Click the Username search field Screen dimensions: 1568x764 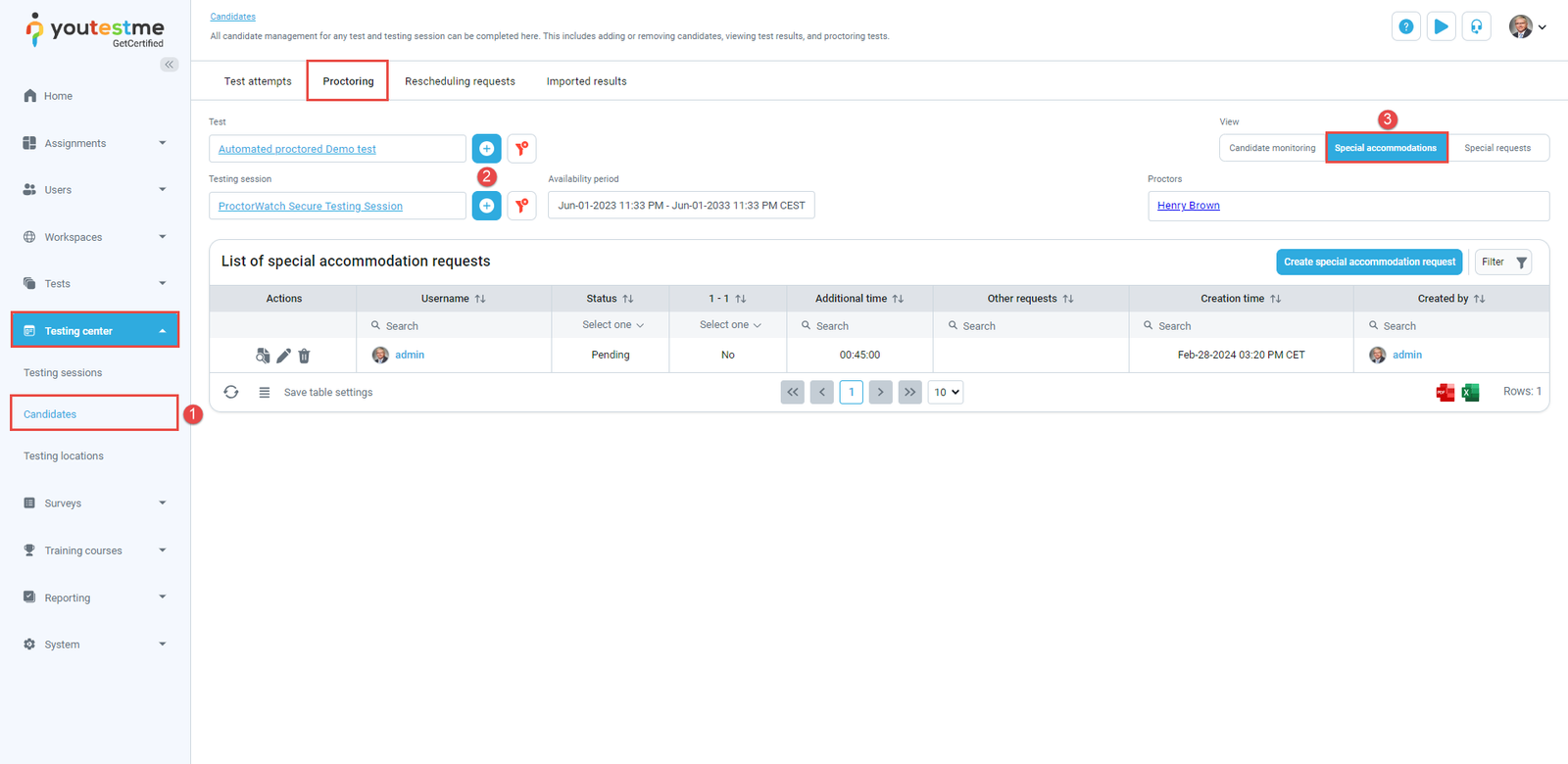coord(461,326)
